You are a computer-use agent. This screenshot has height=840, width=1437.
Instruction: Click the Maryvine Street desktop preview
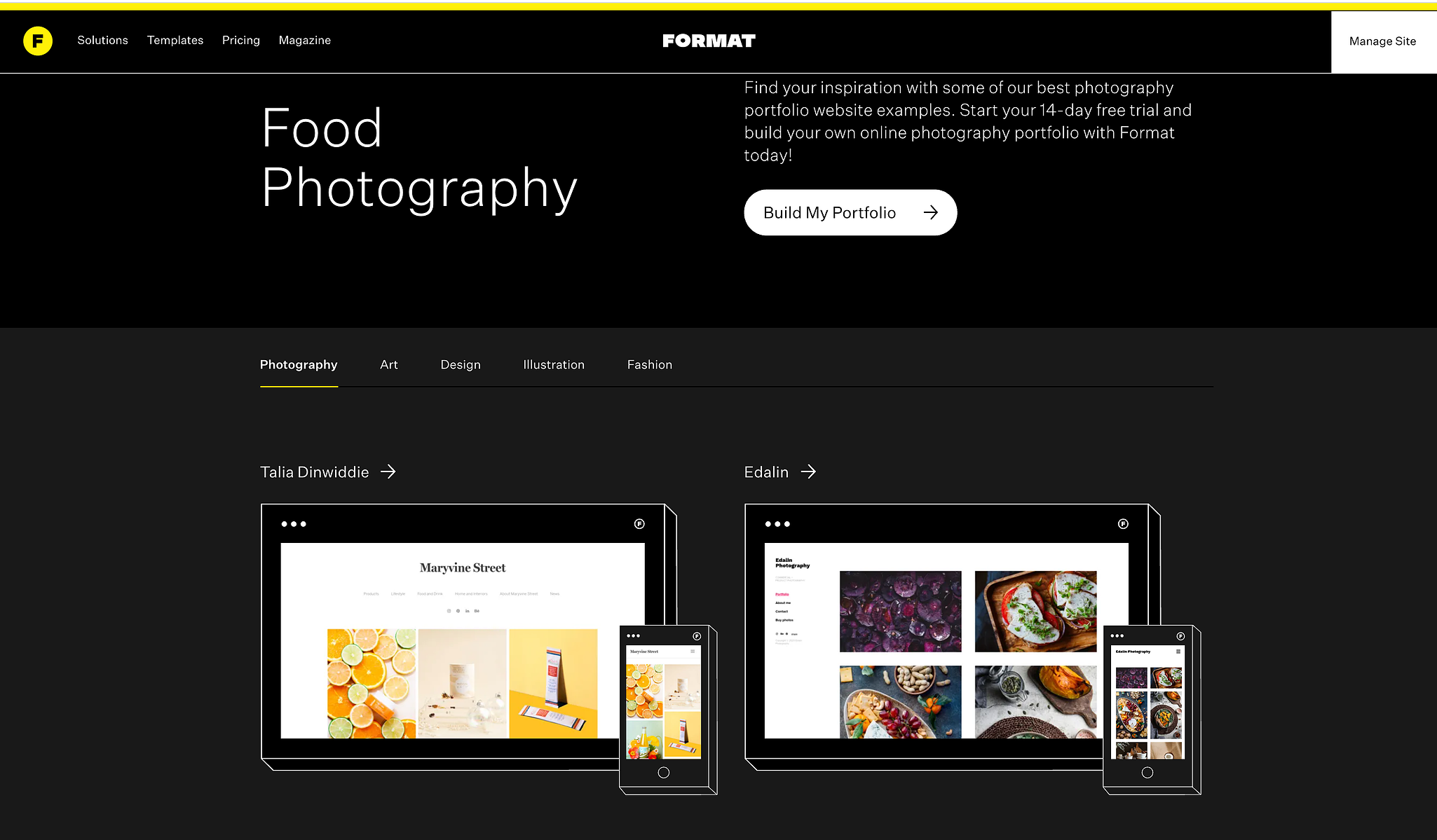pyautogui.click(x=463, y=640)
